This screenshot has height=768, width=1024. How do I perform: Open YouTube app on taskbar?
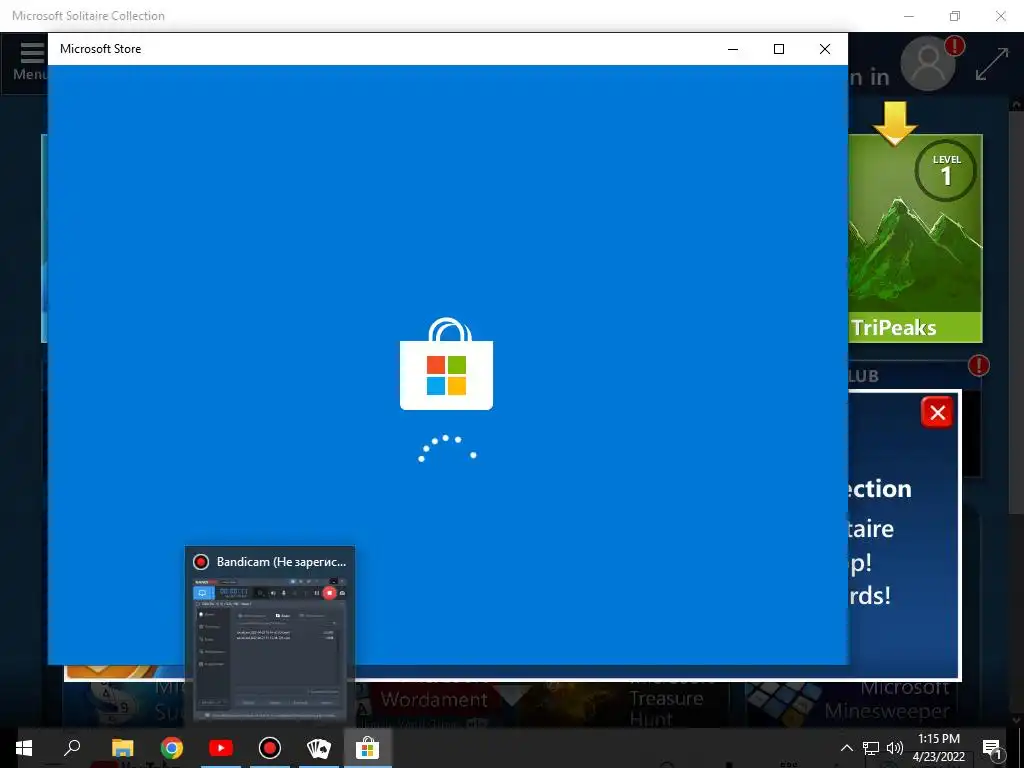[x=221, y=748]
